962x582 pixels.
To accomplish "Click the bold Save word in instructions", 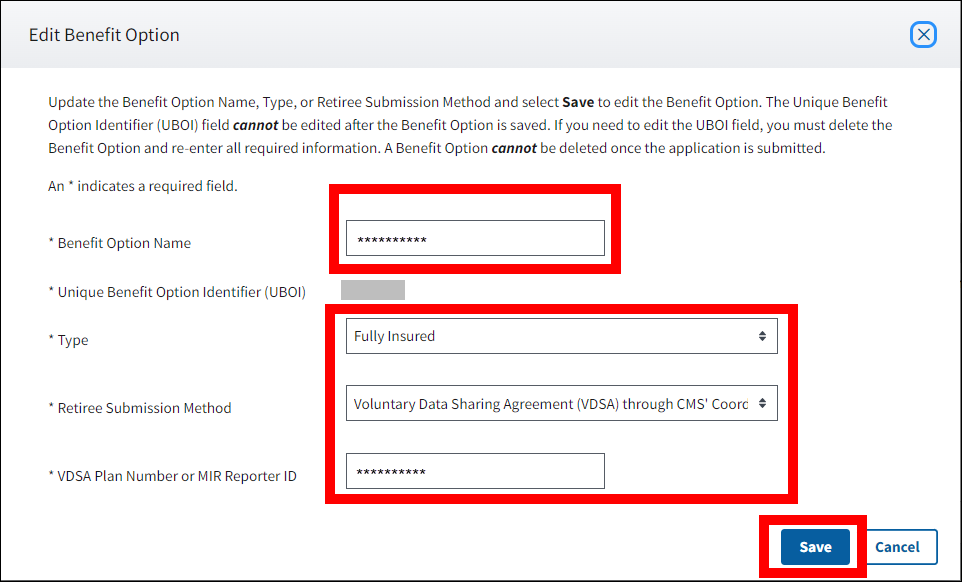I will 578,102.
